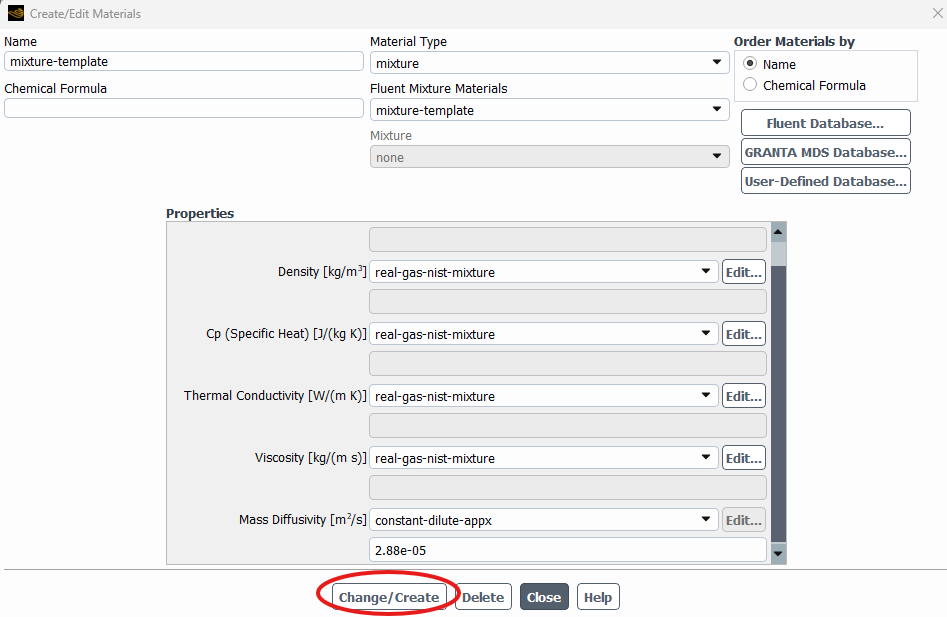This screenshot has width=947, height=617.
Task: Expand the Mass Diffusivity method dropdown
Action: (x=544, y=520)
